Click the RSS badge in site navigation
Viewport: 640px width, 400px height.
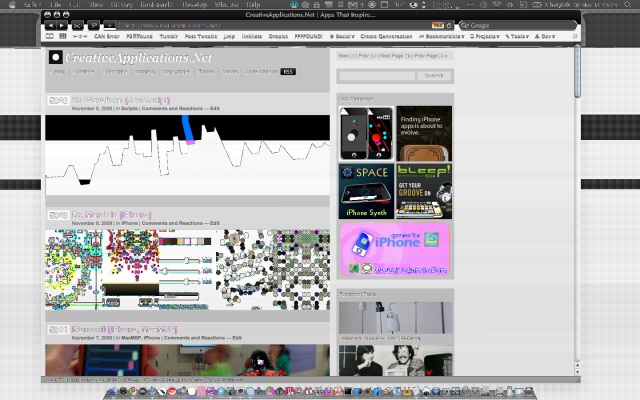click(288, 71)
